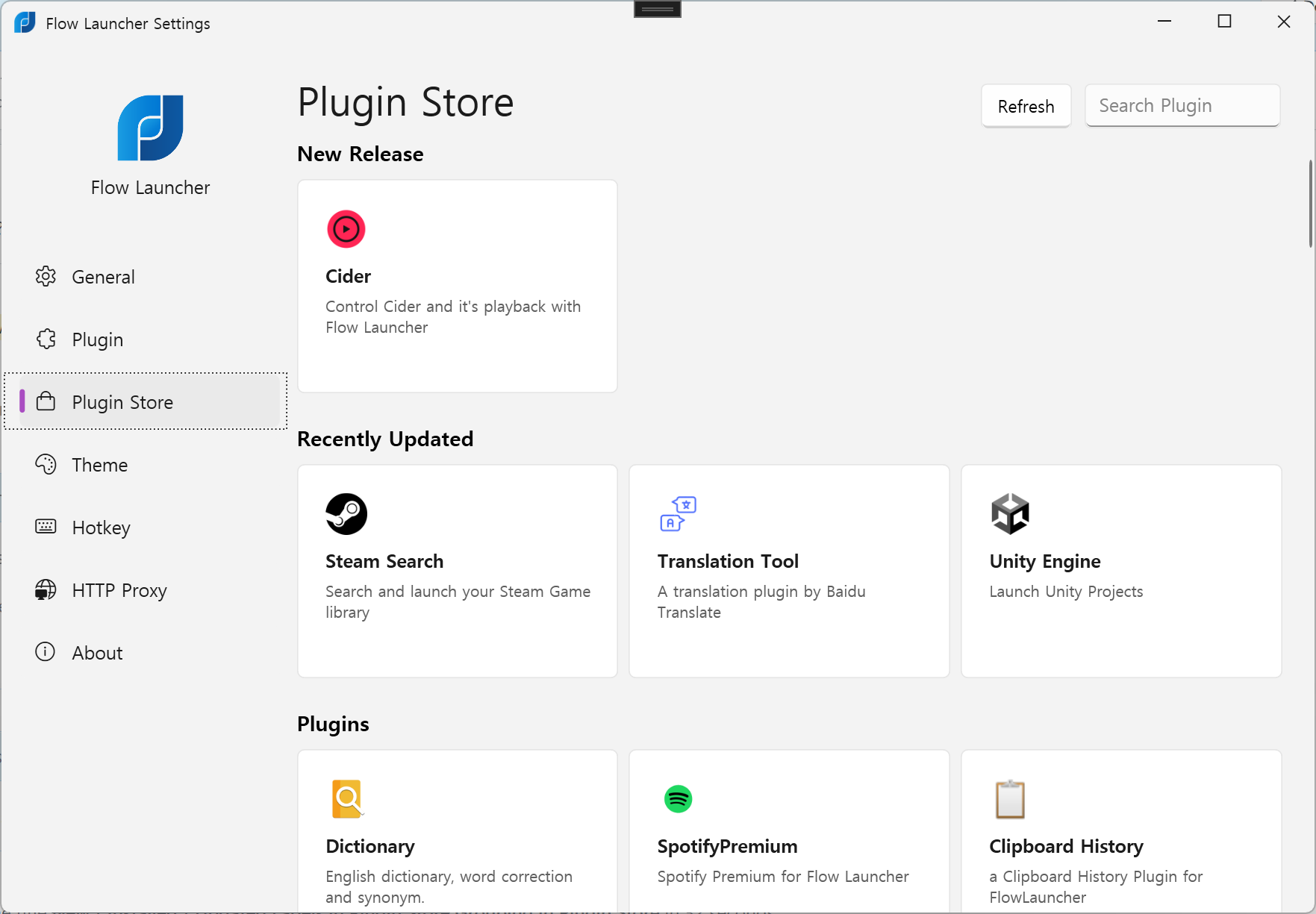Open the Cider plugin title

click(348, 276)
